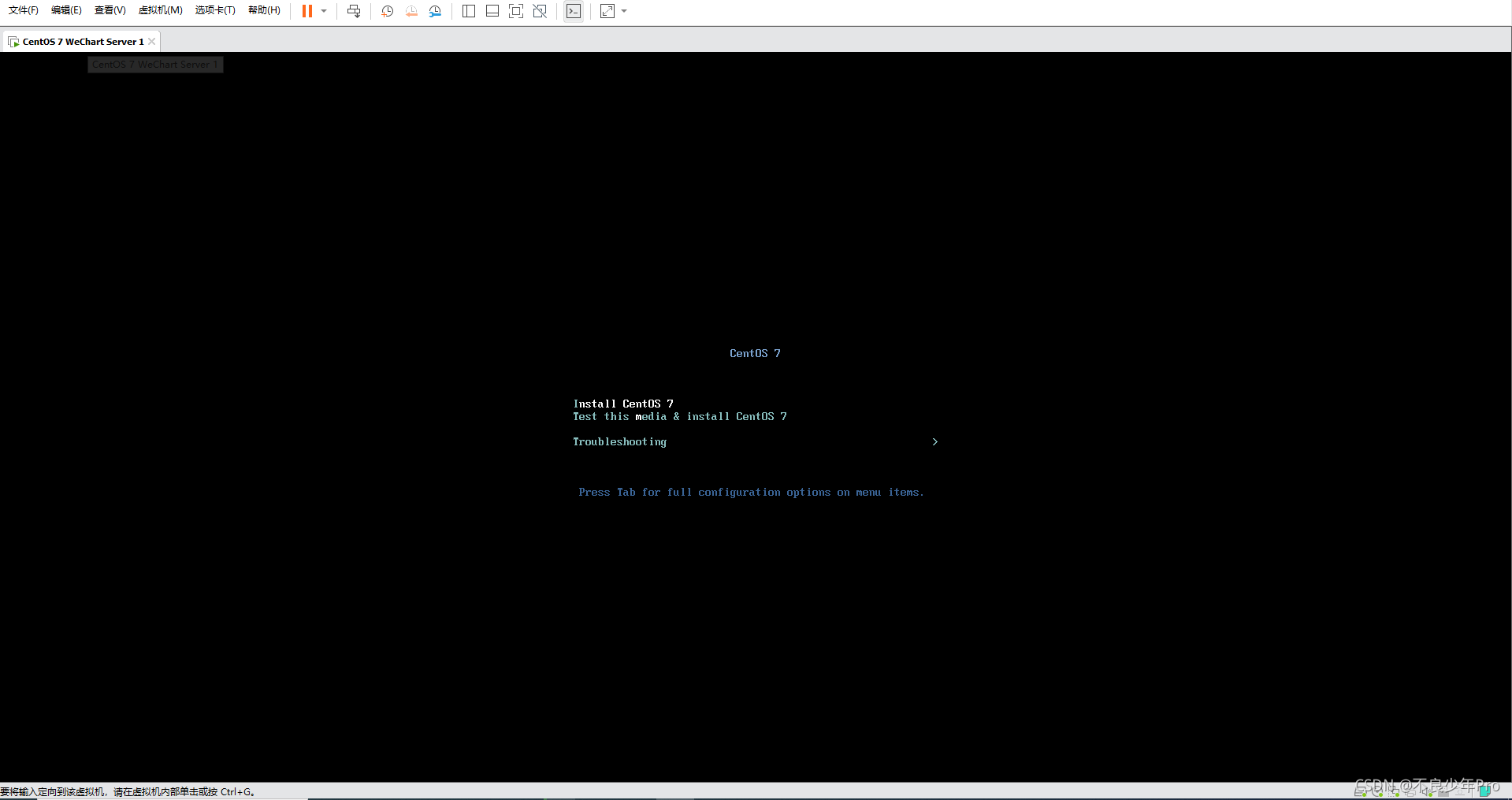This screenshot has height=800, width=1512.
Task: Revert the virtual machine to snapshot
Action: 411,11
